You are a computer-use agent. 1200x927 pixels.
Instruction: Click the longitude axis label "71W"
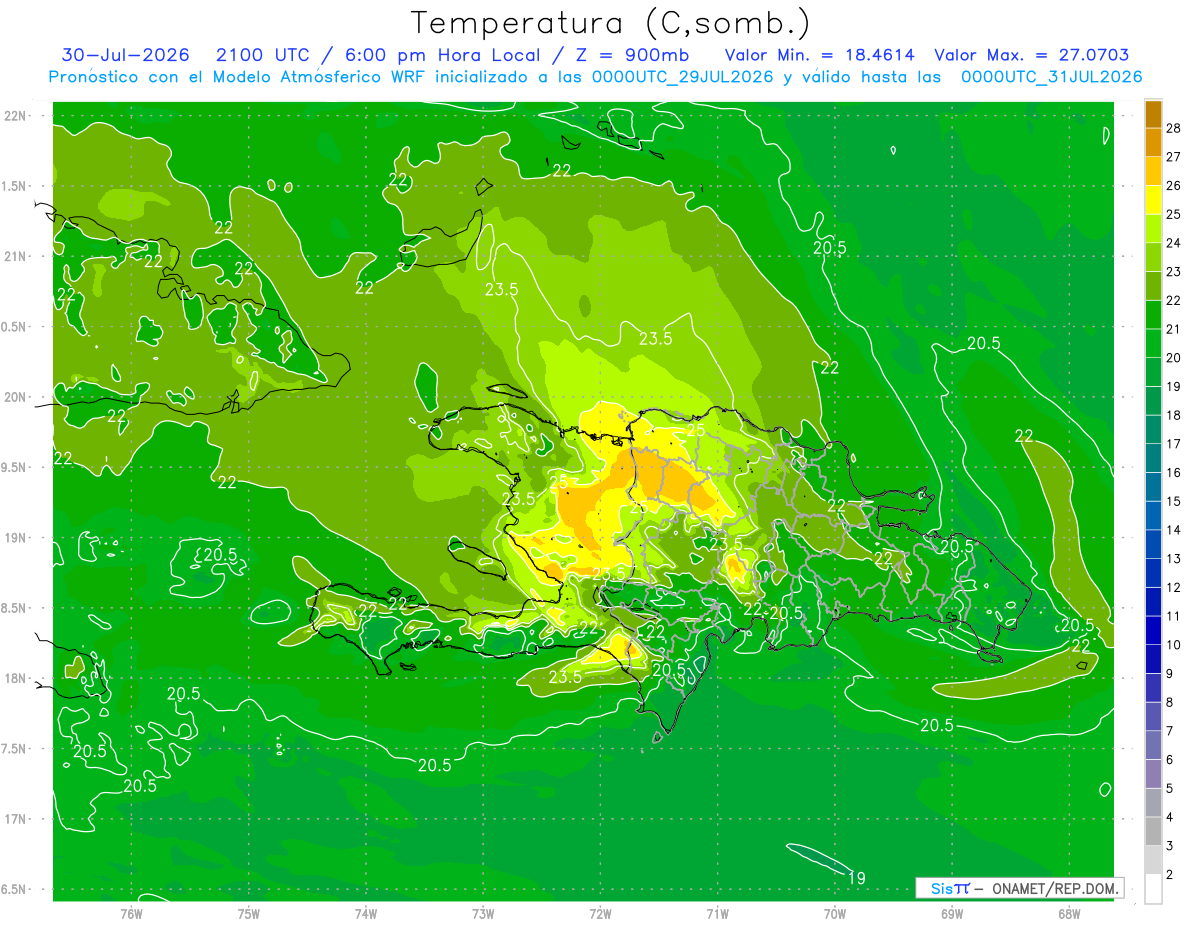tap(717, 913)
